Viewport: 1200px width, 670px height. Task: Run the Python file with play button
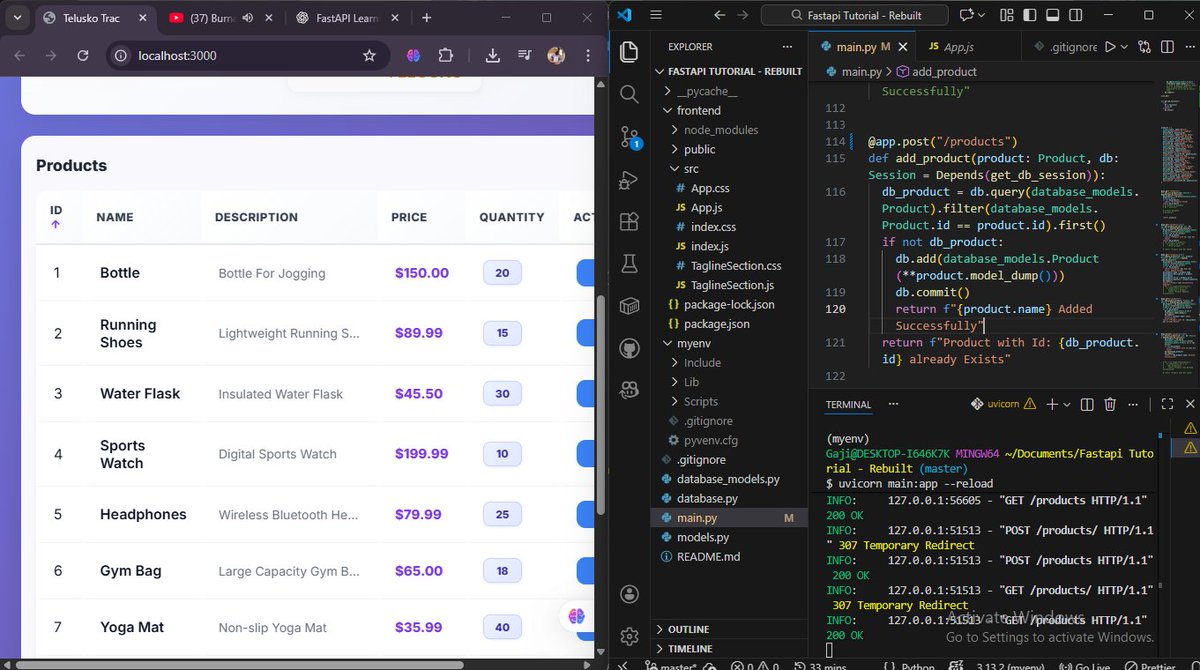[1109, 47]
